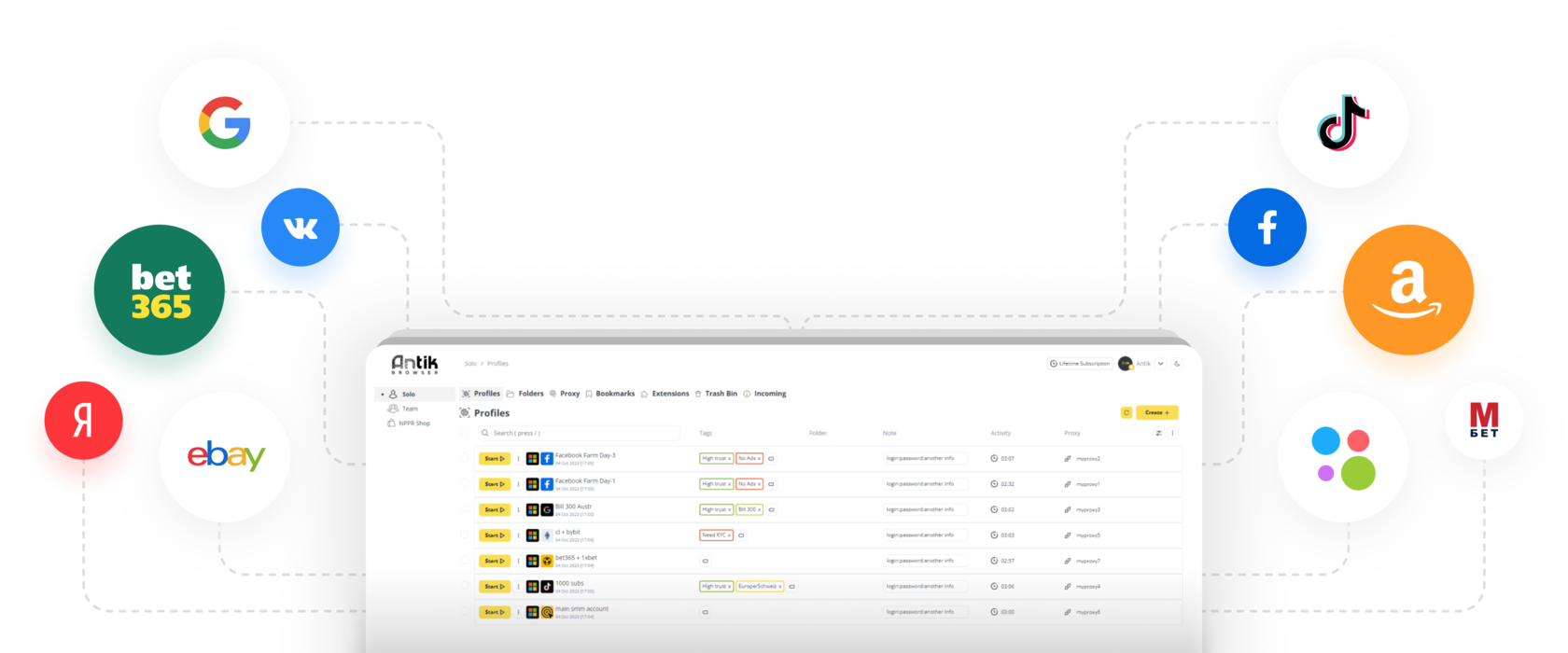Click the Create + button
Viewport: 1568px width, 653px height.
[x=1157, y=412]
